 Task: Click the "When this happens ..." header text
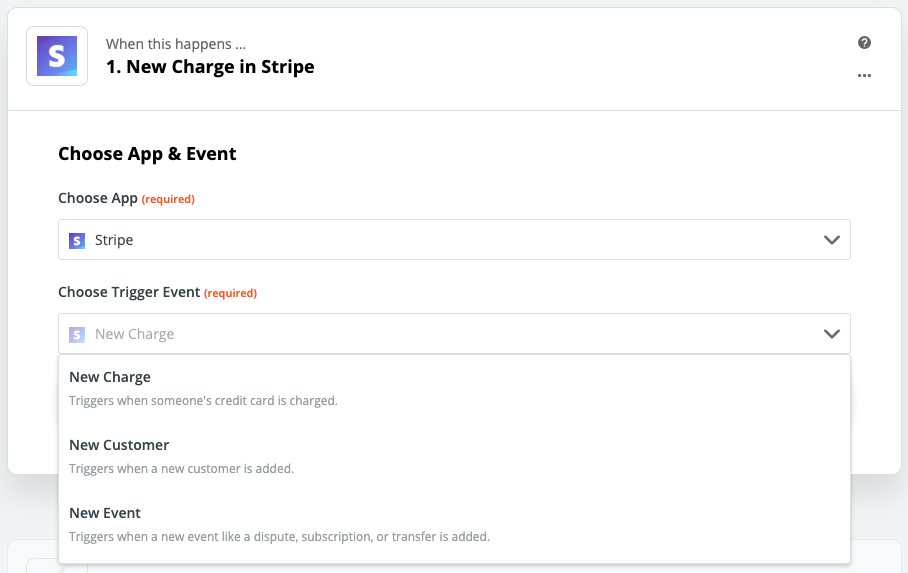(176, 44)
